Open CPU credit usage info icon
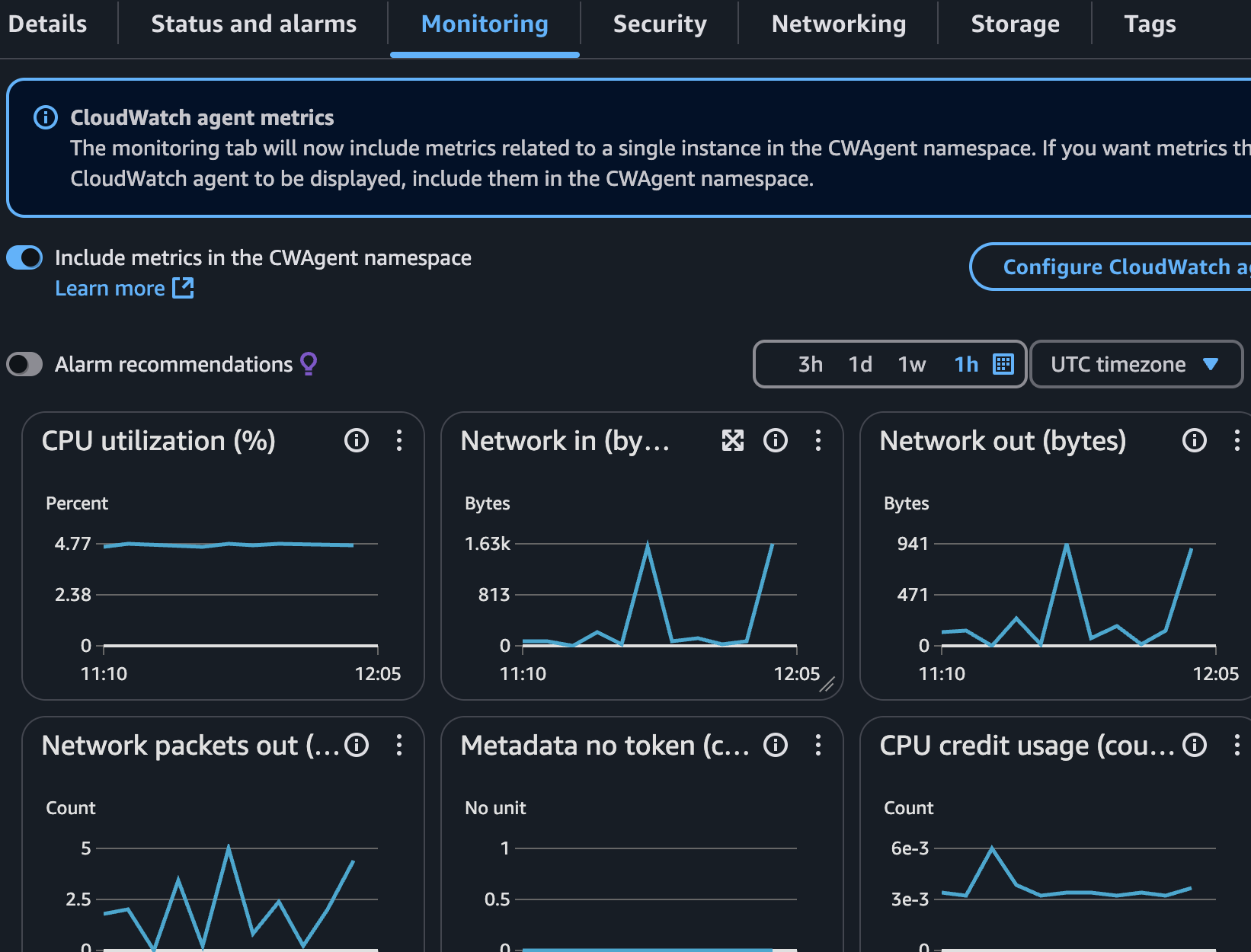This screenshot has height=952, width=1251. tap(1195, 745)
